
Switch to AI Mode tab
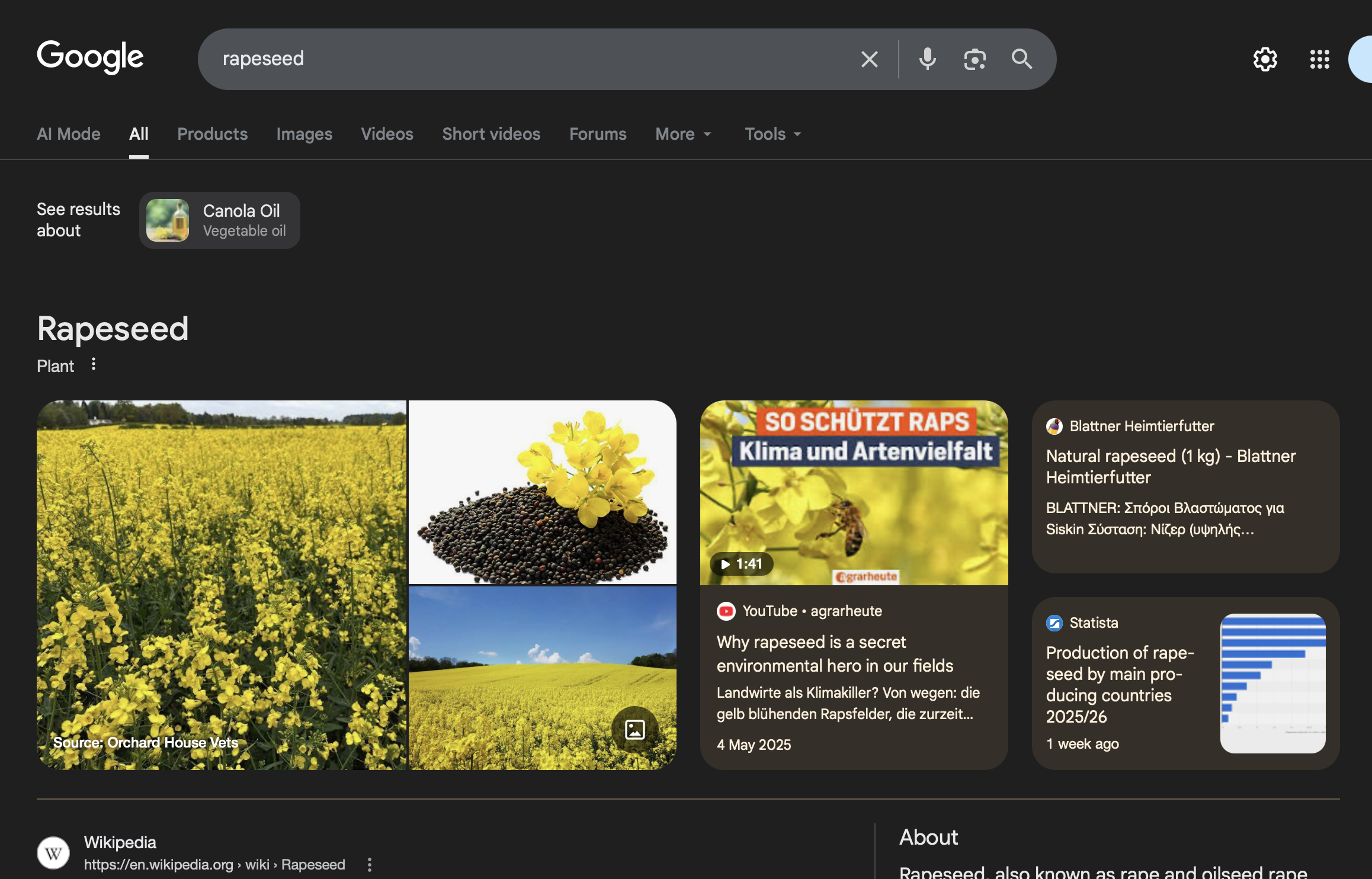pyautogui.click(x=69, y=134)
